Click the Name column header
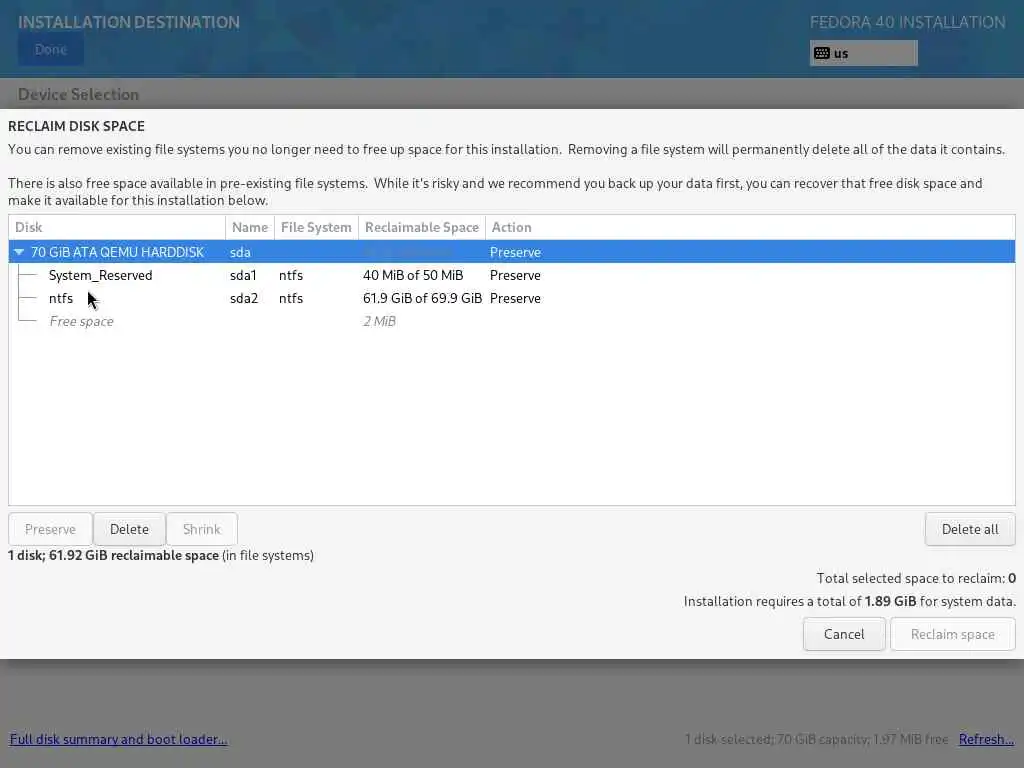 click(250, 227)
